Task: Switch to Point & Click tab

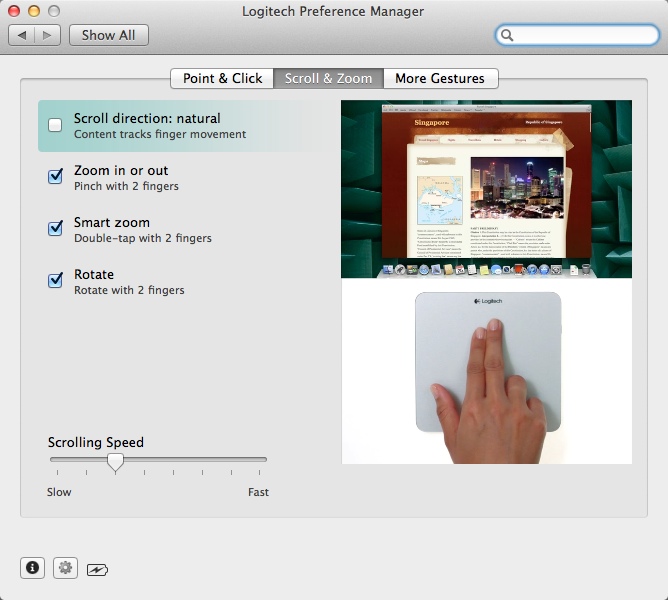Action: [222, 78]
